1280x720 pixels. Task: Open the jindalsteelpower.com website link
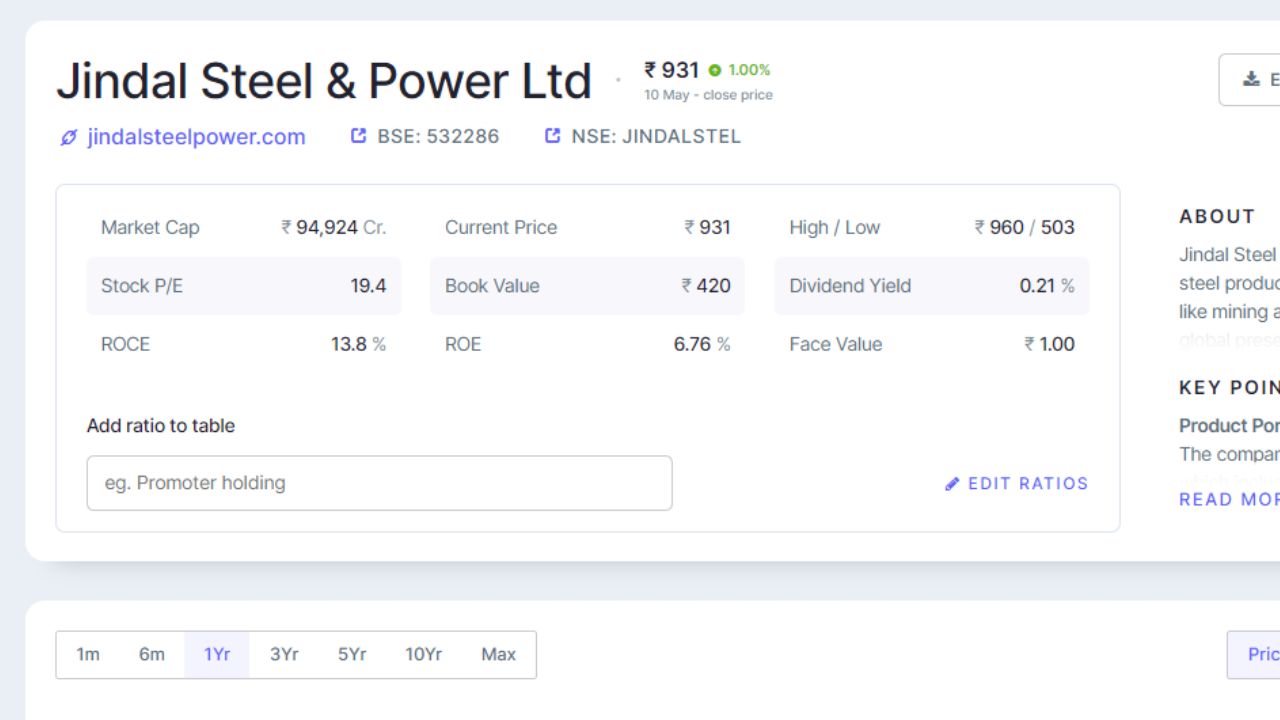196,137
